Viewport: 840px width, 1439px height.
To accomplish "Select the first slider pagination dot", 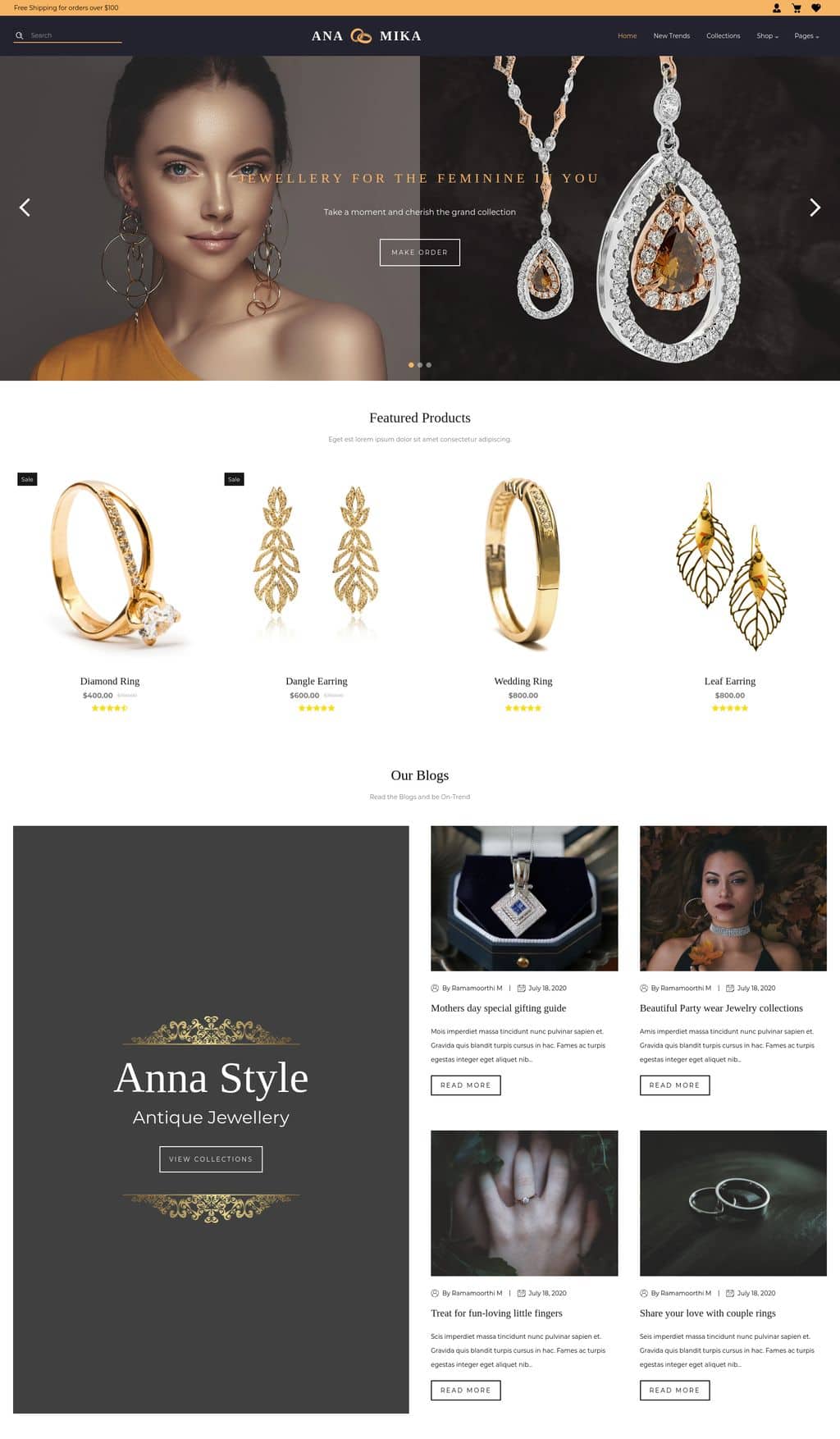I will [x=411, y=365].
